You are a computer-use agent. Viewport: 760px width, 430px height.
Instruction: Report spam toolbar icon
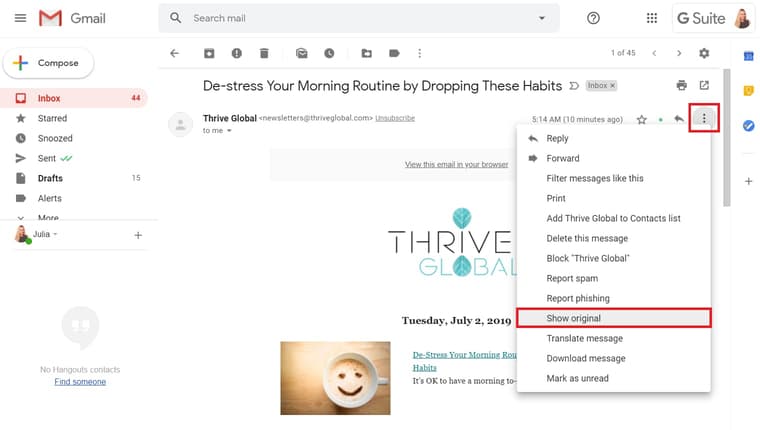click(237, 53)
